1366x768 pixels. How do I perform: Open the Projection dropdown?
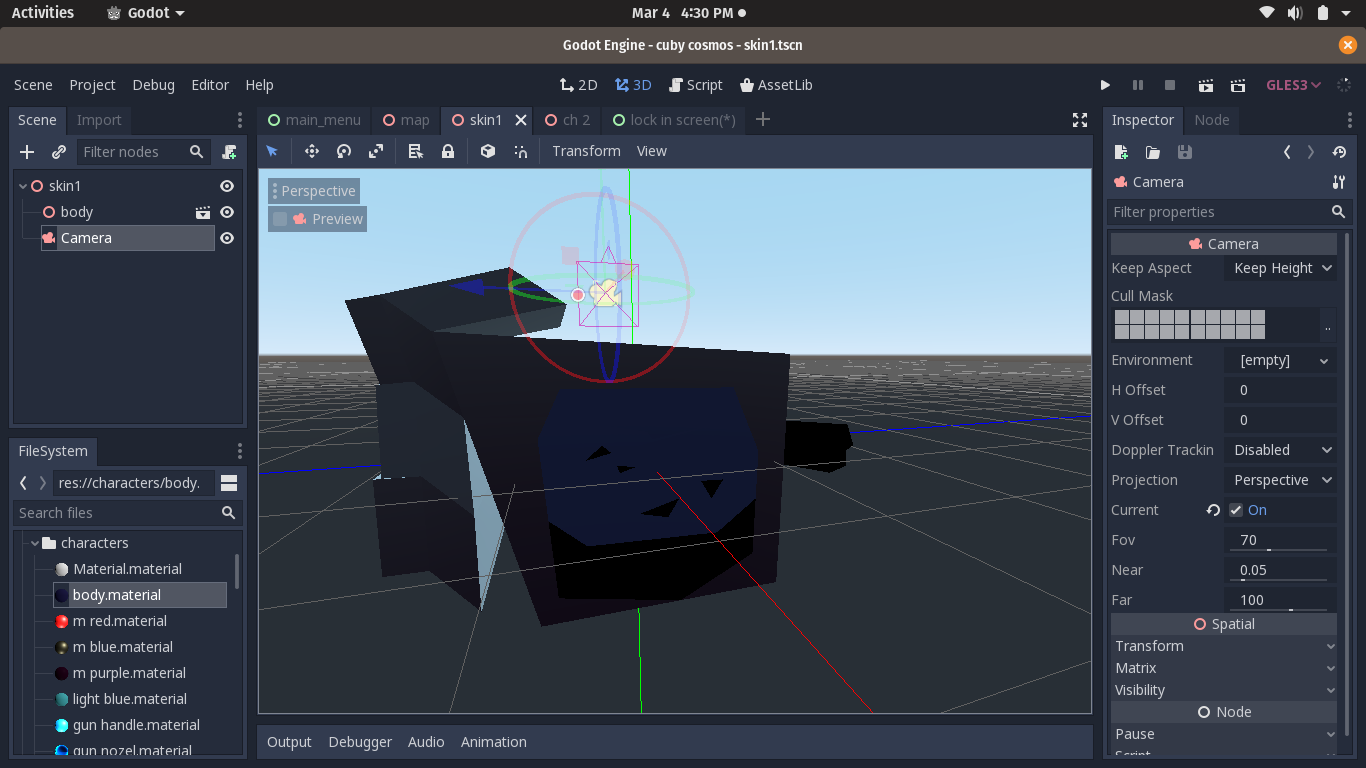[x=1281, y=480]
